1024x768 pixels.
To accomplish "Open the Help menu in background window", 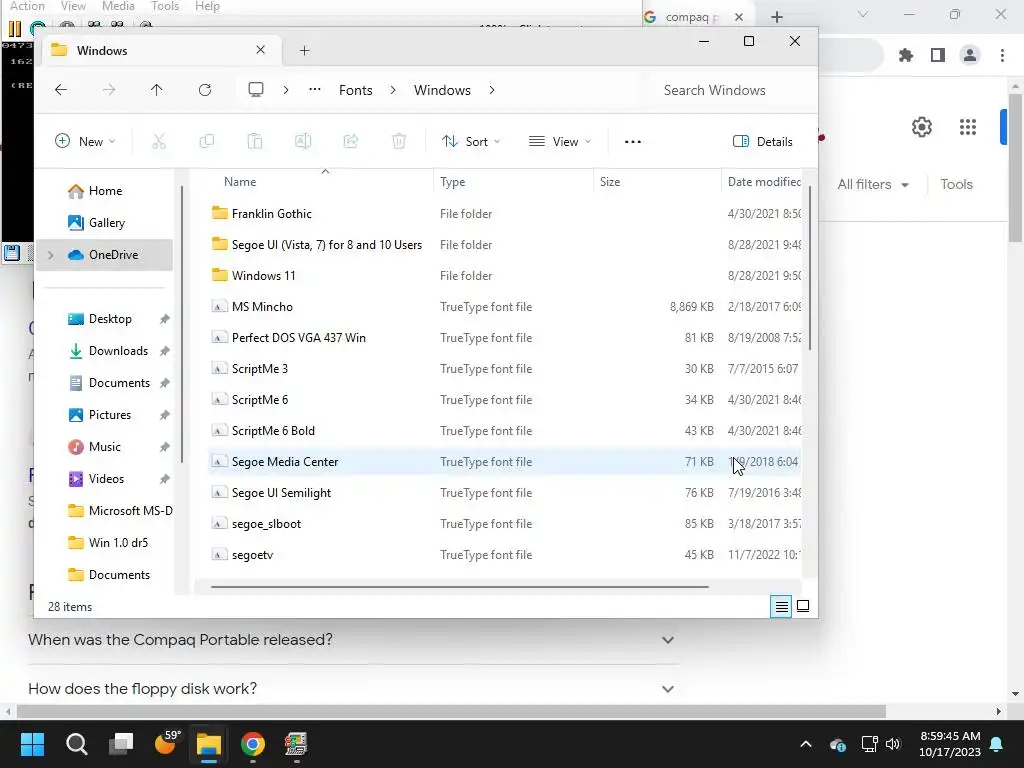I will point(207,6).
